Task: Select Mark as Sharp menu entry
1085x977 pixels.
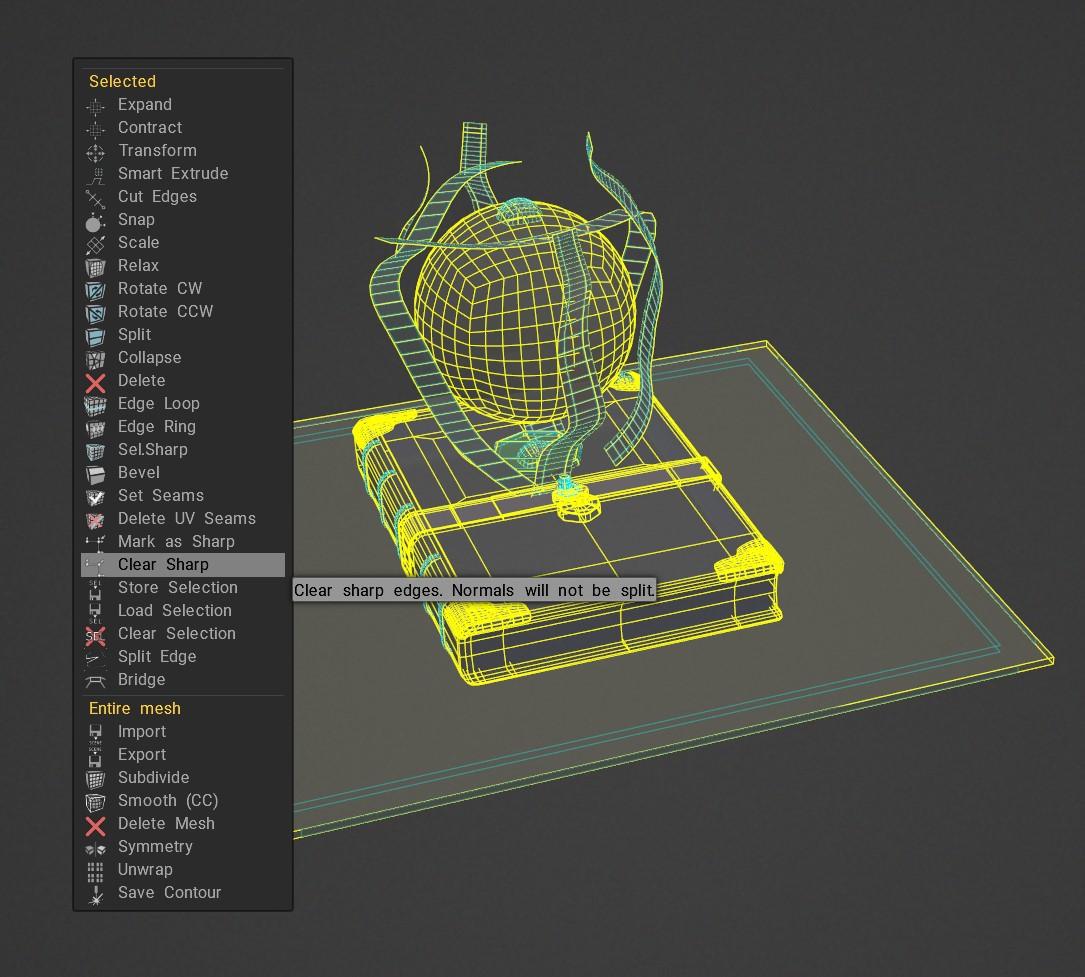Action: pos(176,542)
